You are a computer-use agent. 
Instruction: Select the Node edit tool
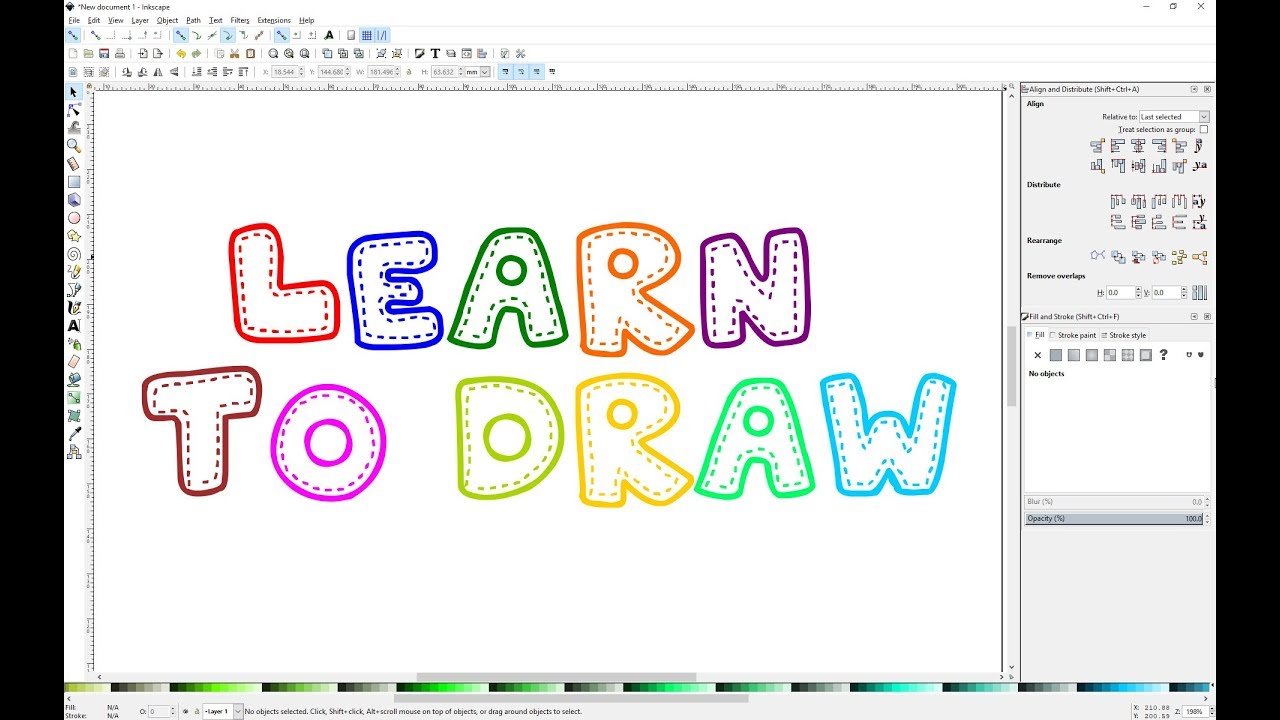click(x=73, y=110)
